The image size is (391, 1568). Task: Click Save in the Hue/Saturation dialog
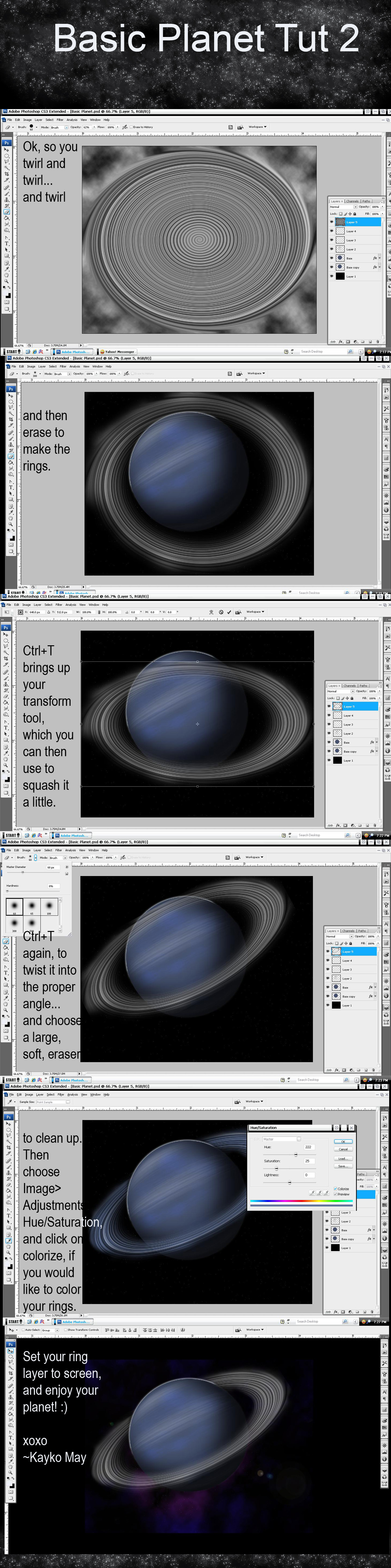point(343,1166)
